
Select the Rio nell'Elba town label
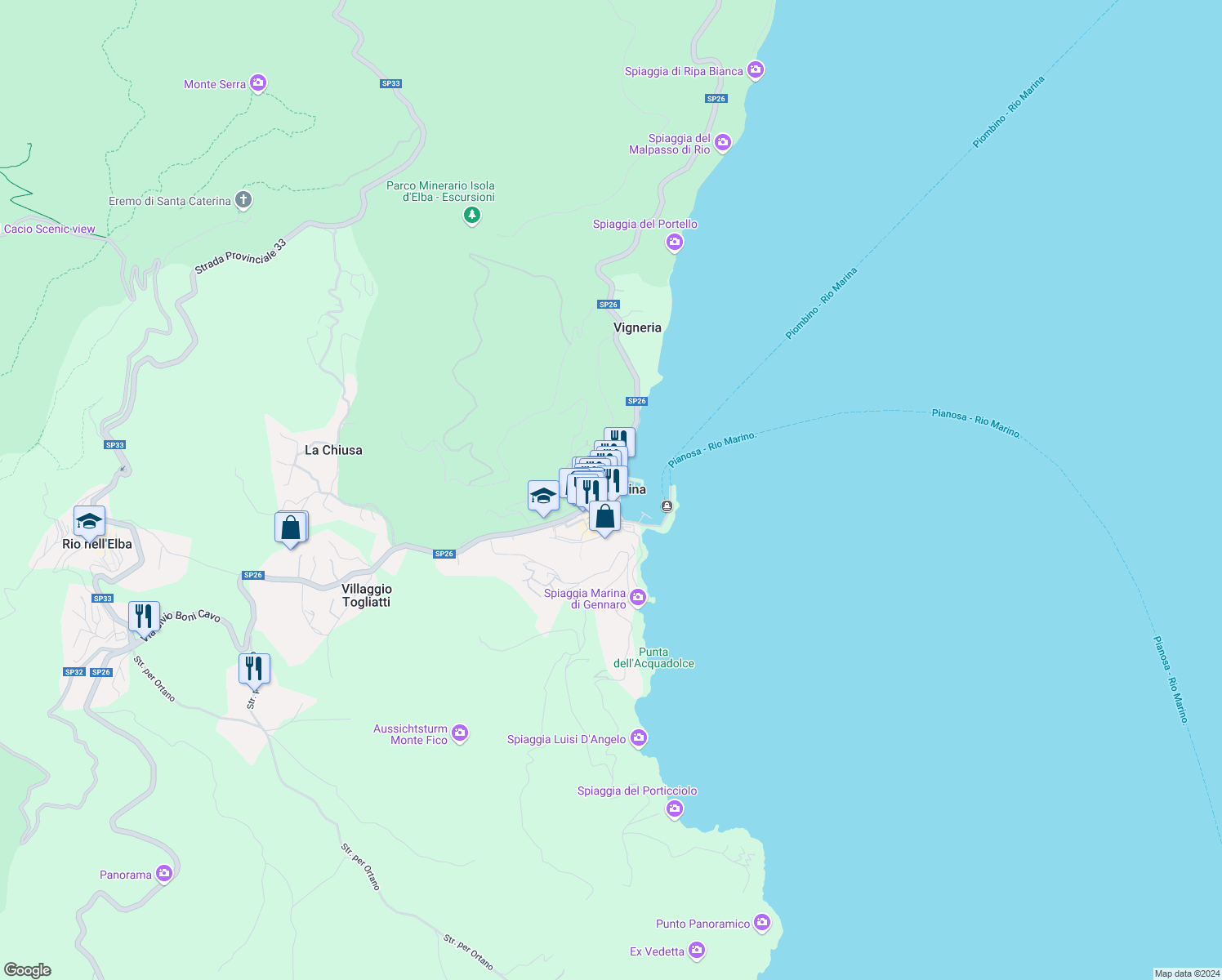tap(97, 544)
